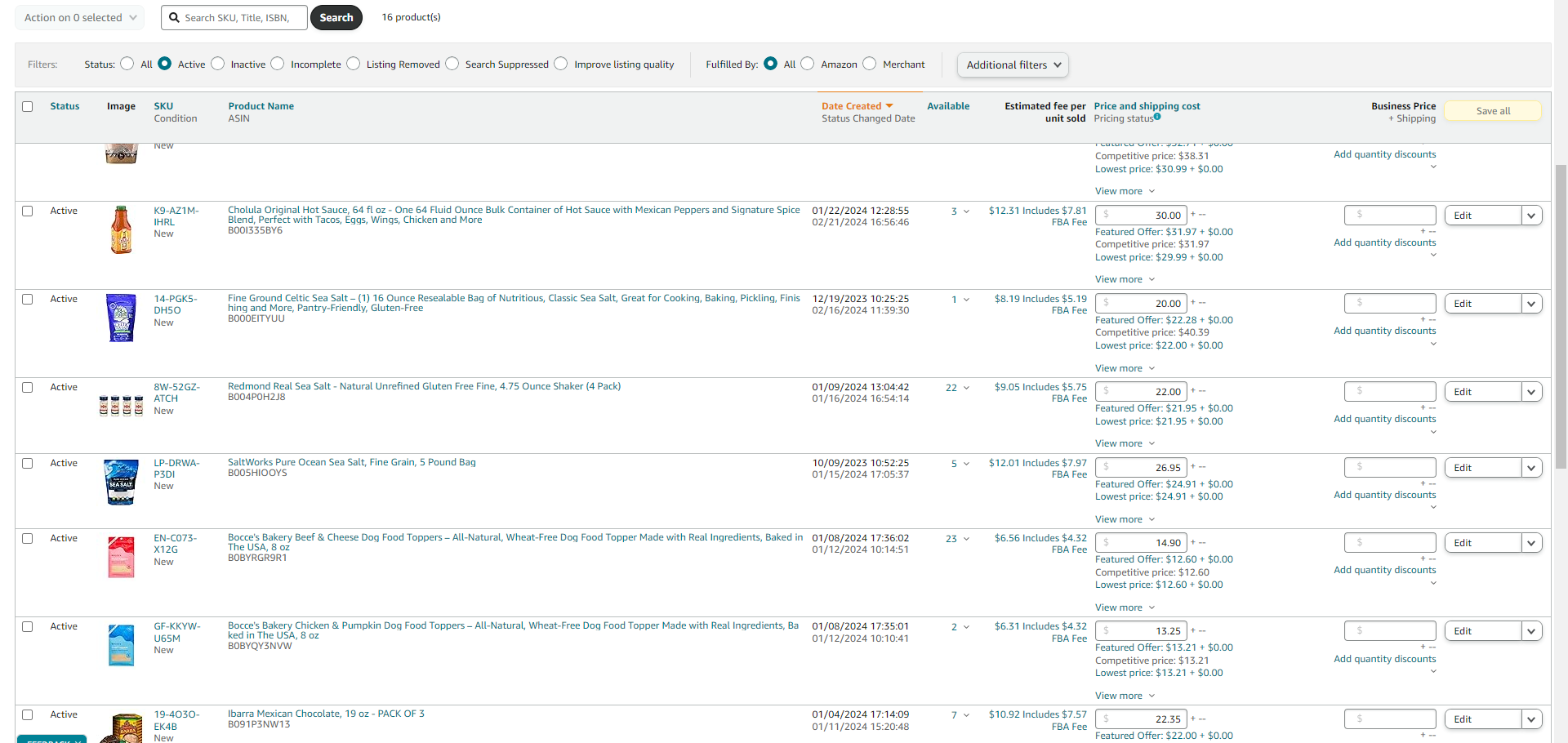Check the Ibarra Mexican Chocolate checkbox
Viewport: 1568px width, 743px height.
(x=28, y=714)
